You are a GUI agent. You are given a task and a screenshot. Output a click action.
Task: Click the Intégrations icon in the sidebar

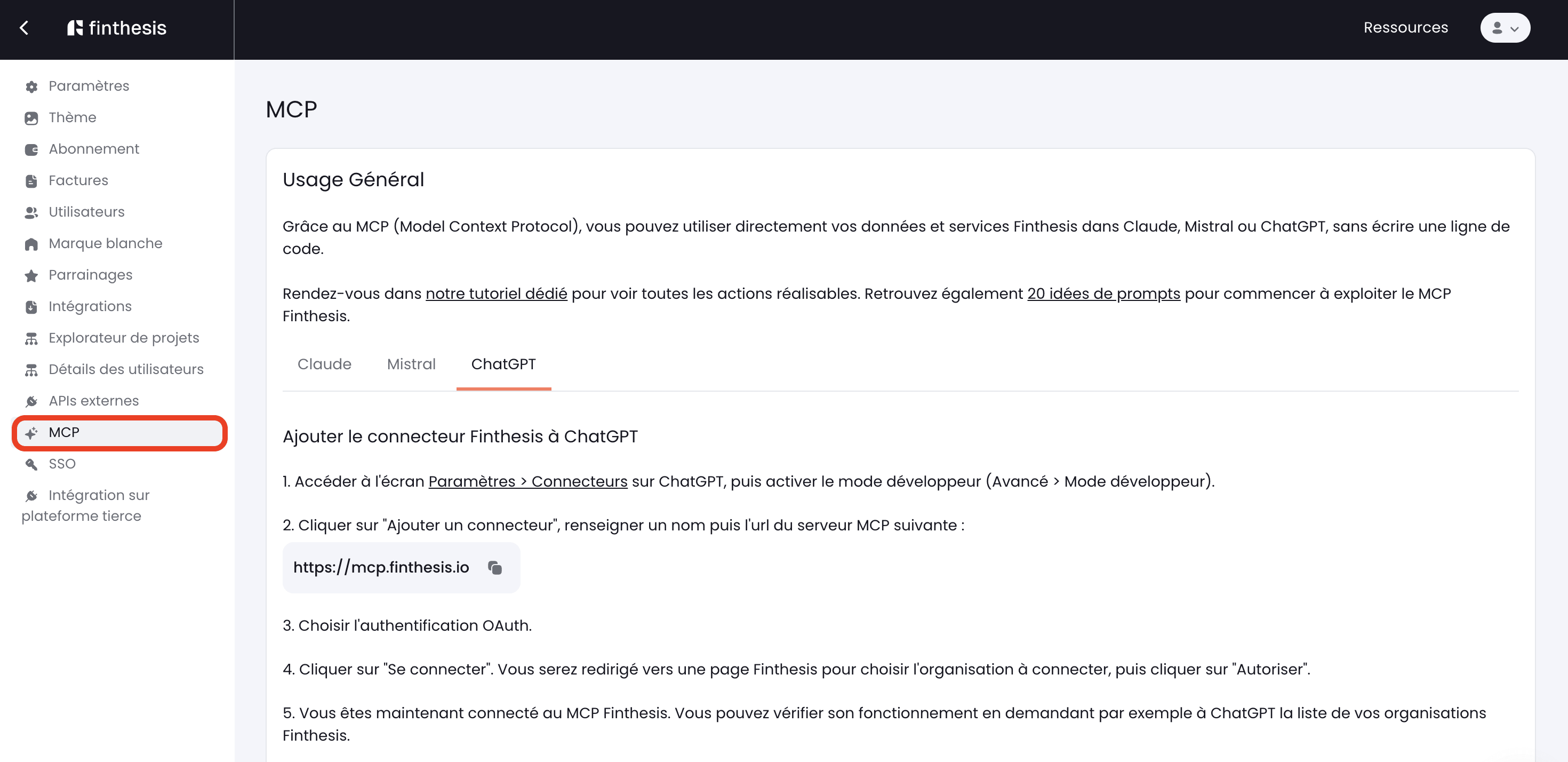[31, 307]
